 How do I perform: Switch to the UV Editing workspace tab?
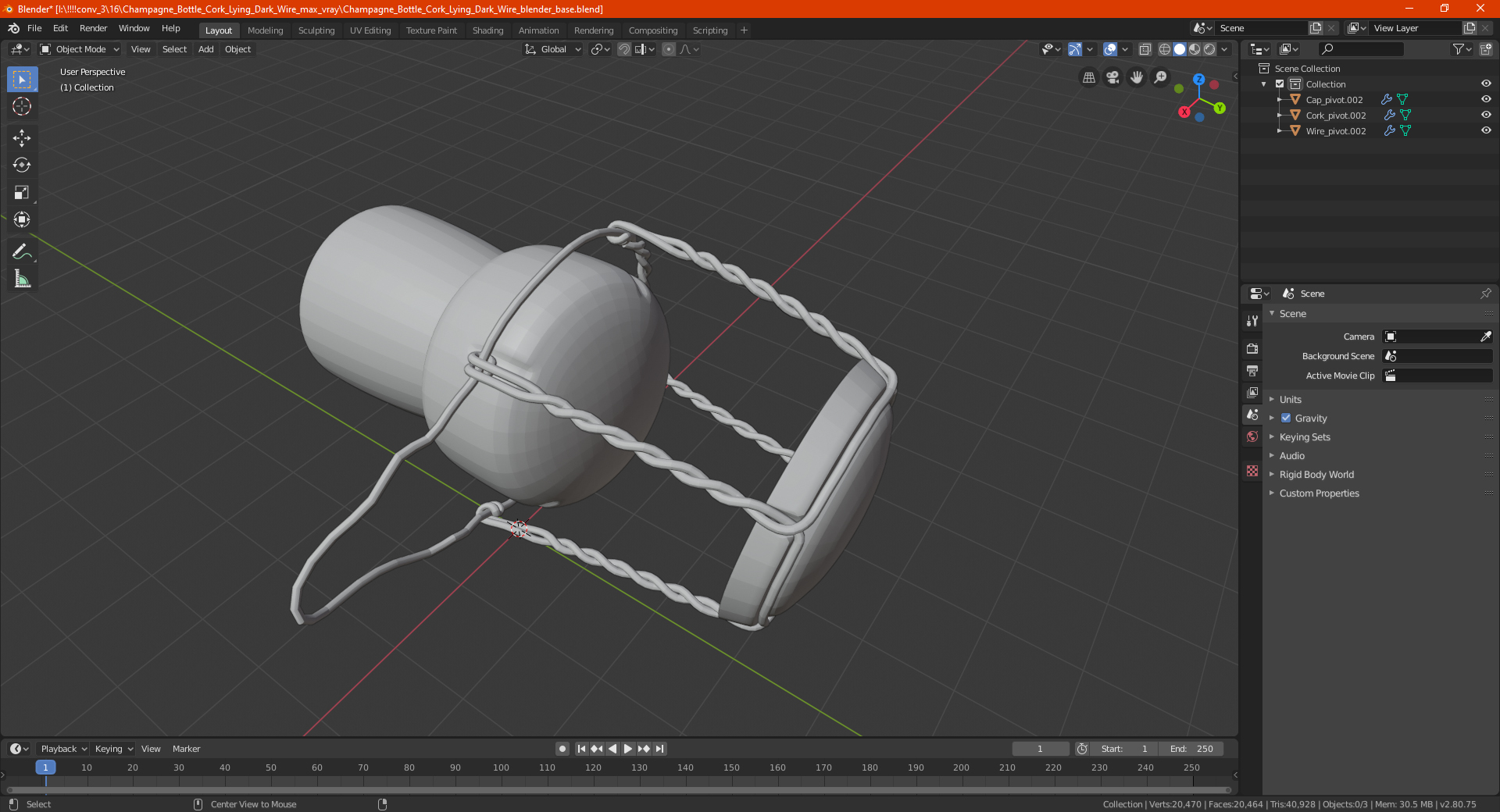(370, 30)
